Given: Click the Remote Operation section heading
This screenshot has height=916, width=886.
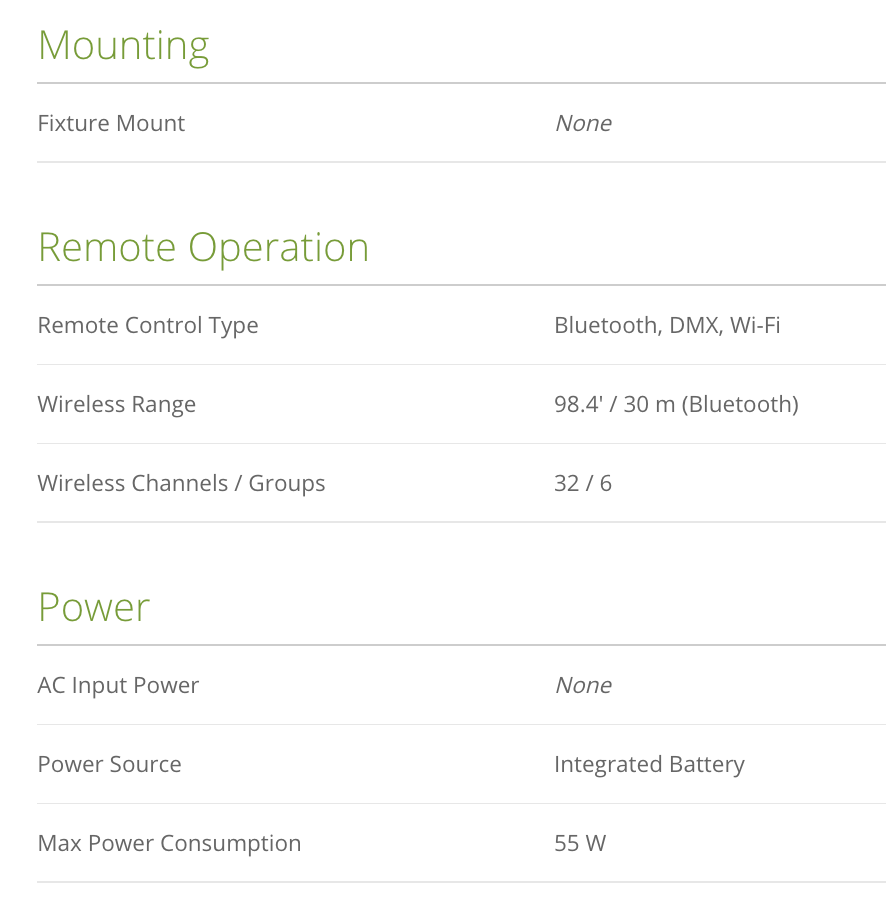Looking at the screenshot, I should [203, 247].
